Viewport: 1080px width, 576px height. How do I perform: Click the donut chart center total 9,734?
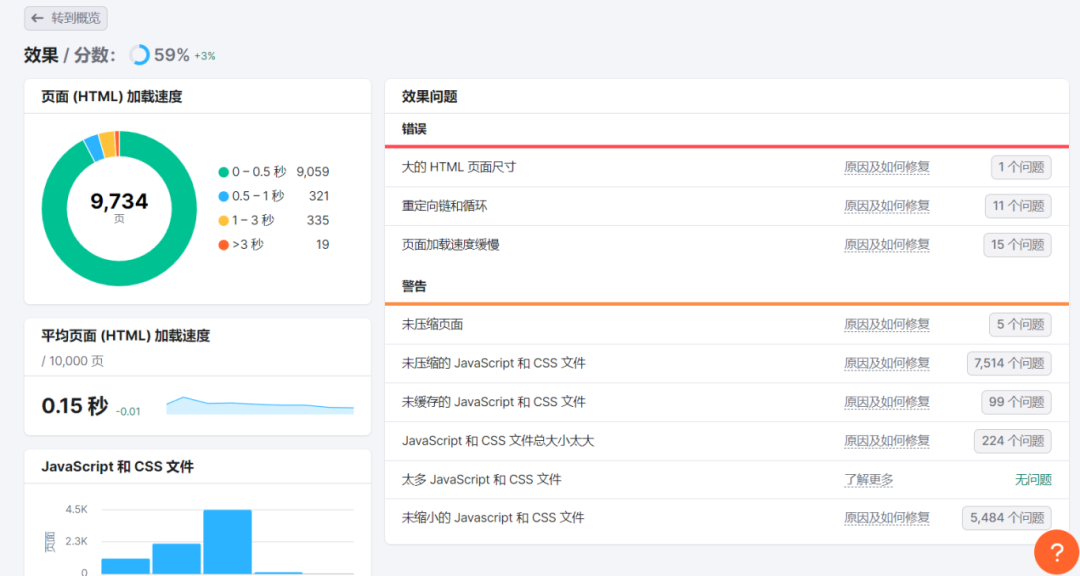point(119,202)
